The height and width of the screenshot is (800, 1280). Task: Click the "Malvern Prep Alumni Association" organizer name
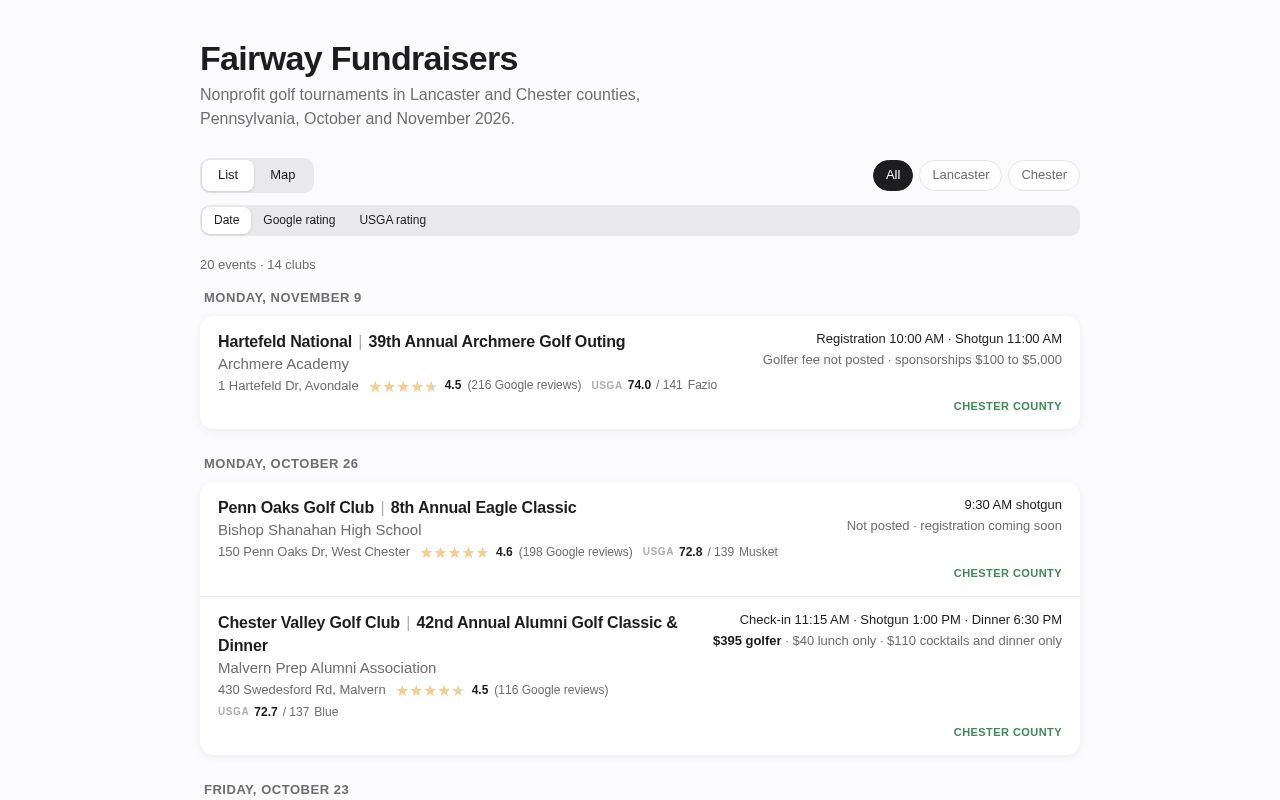click(327, 668)
